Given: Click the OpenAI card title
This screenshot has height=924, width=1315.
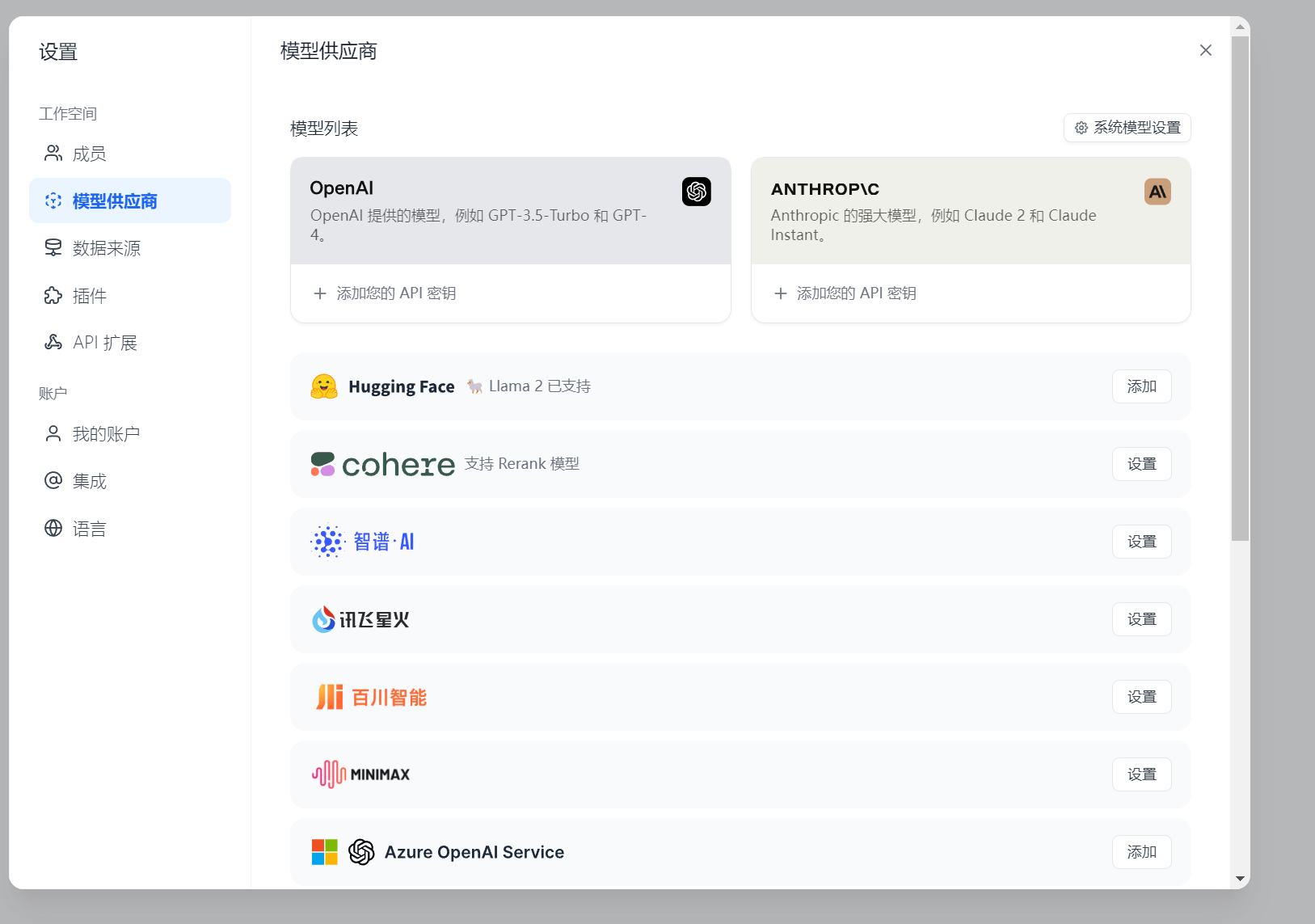Looking at the screenshot, I should [341, 188].
